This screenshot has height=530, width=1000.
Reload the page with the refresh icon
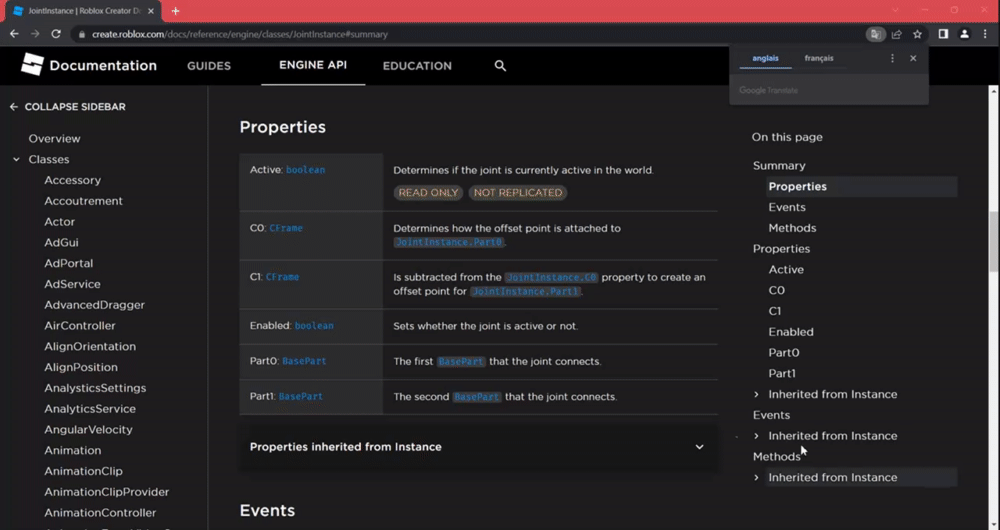pos(56,34)
